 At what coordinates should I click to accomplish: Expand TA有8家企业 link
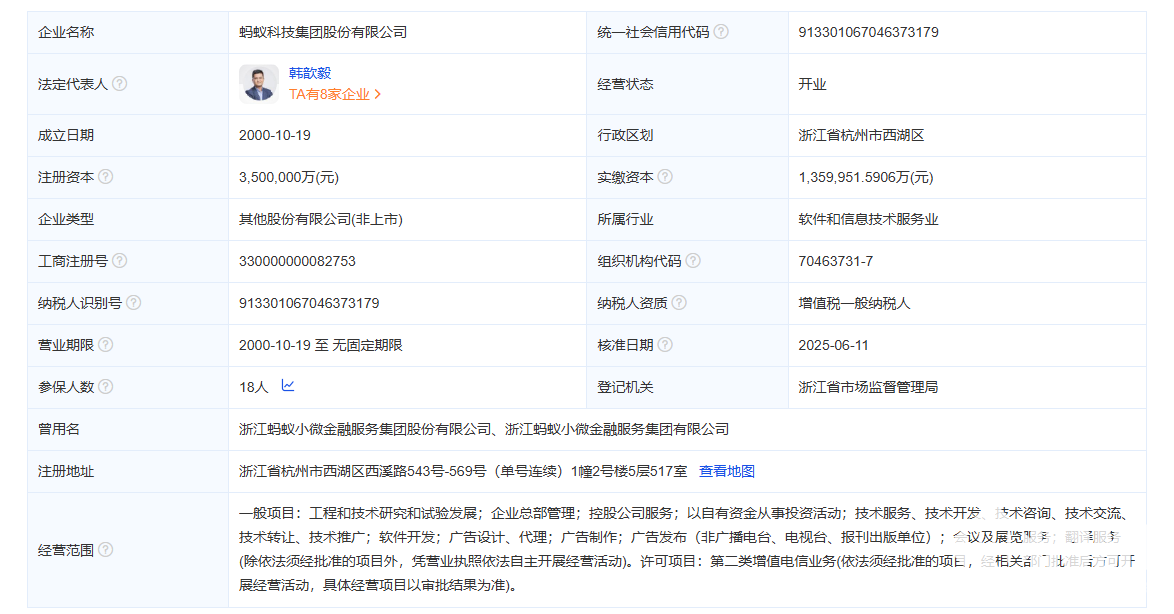tap(335, 95)
